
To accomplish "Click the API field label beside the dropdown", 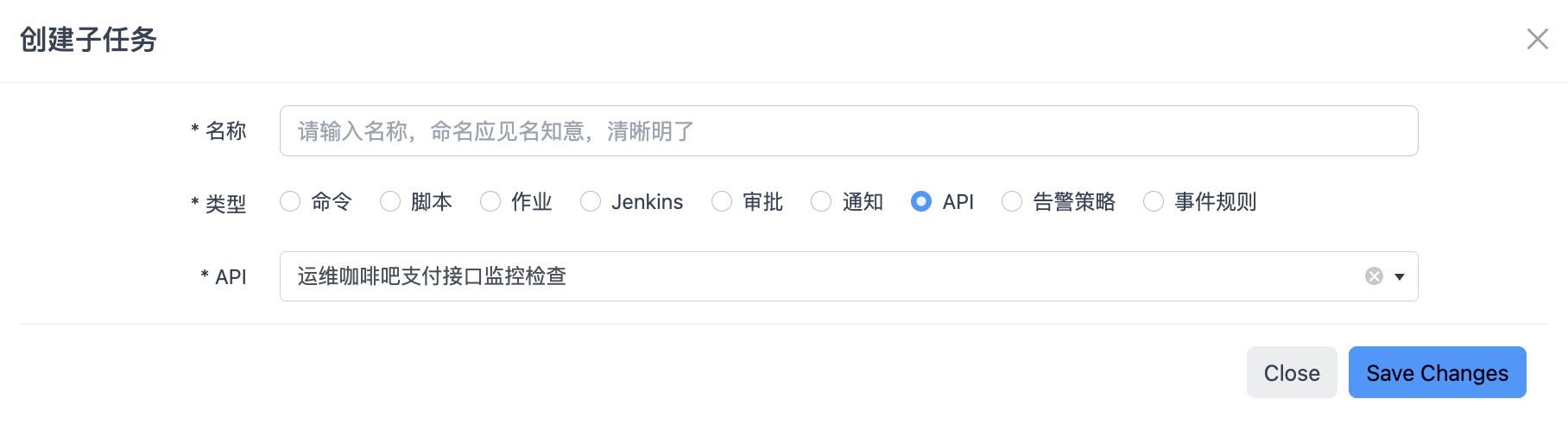I will tap(231, 277).
